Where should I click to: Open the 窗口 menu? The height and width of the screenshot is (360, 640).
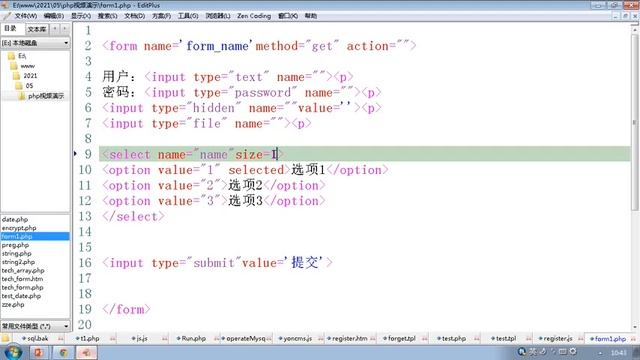pyautogui.click(x=288, y=16)
